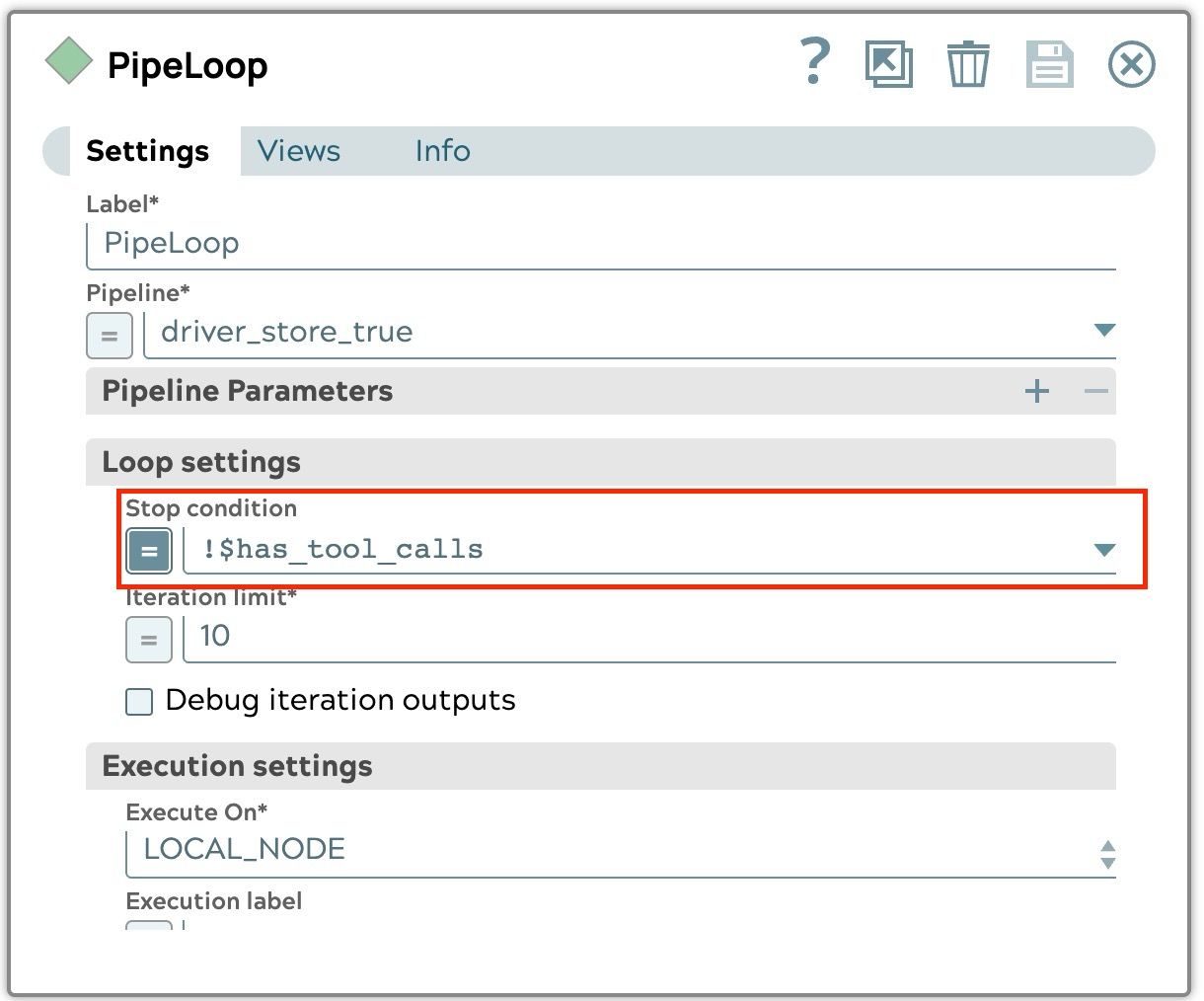
Task: Select the Settings tab
Action: point(148,151)
